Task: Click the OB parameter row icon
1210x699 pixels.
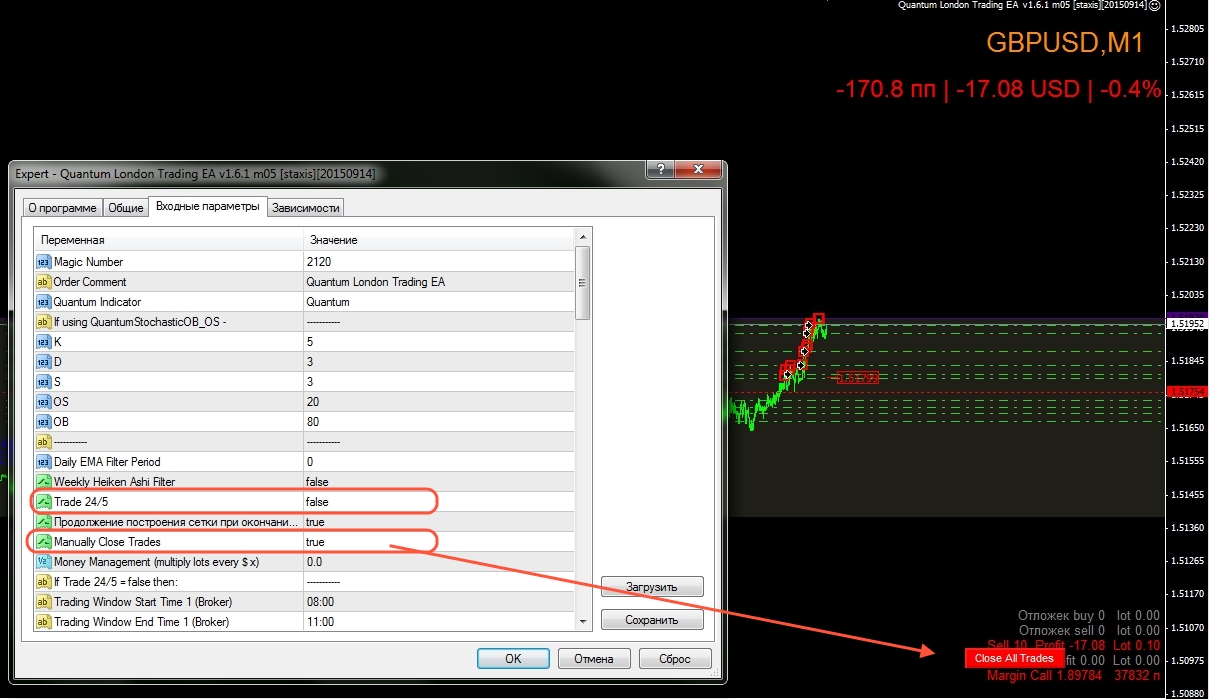Action: click(x=43, y=422)
